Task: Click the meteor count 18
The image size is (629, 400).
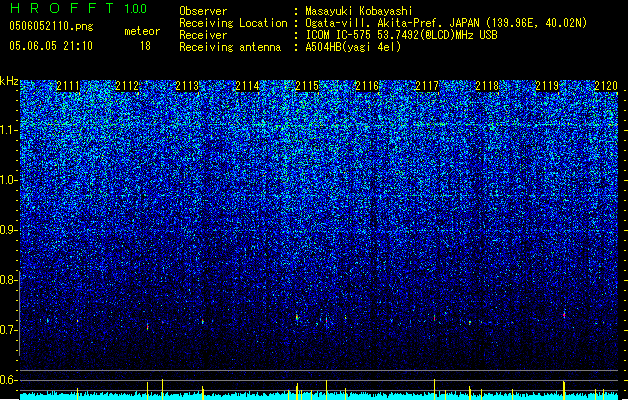Action: [145, 46]
